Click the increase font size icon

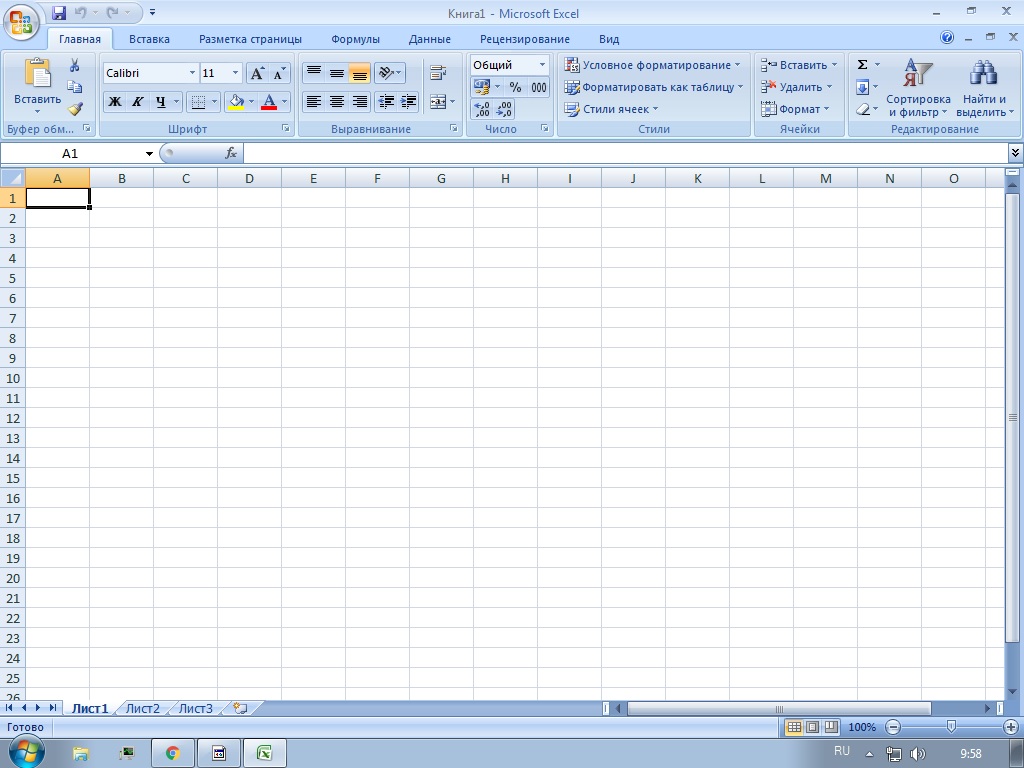tap(258, 73)
